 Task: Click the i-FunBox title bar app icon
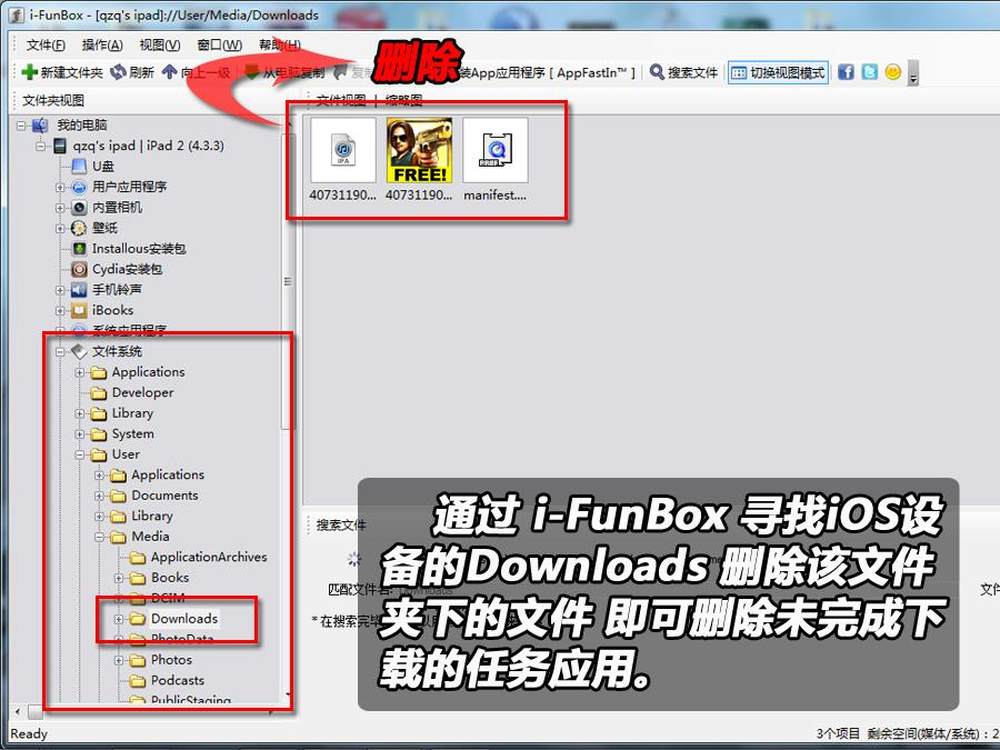tap(18, 15)
